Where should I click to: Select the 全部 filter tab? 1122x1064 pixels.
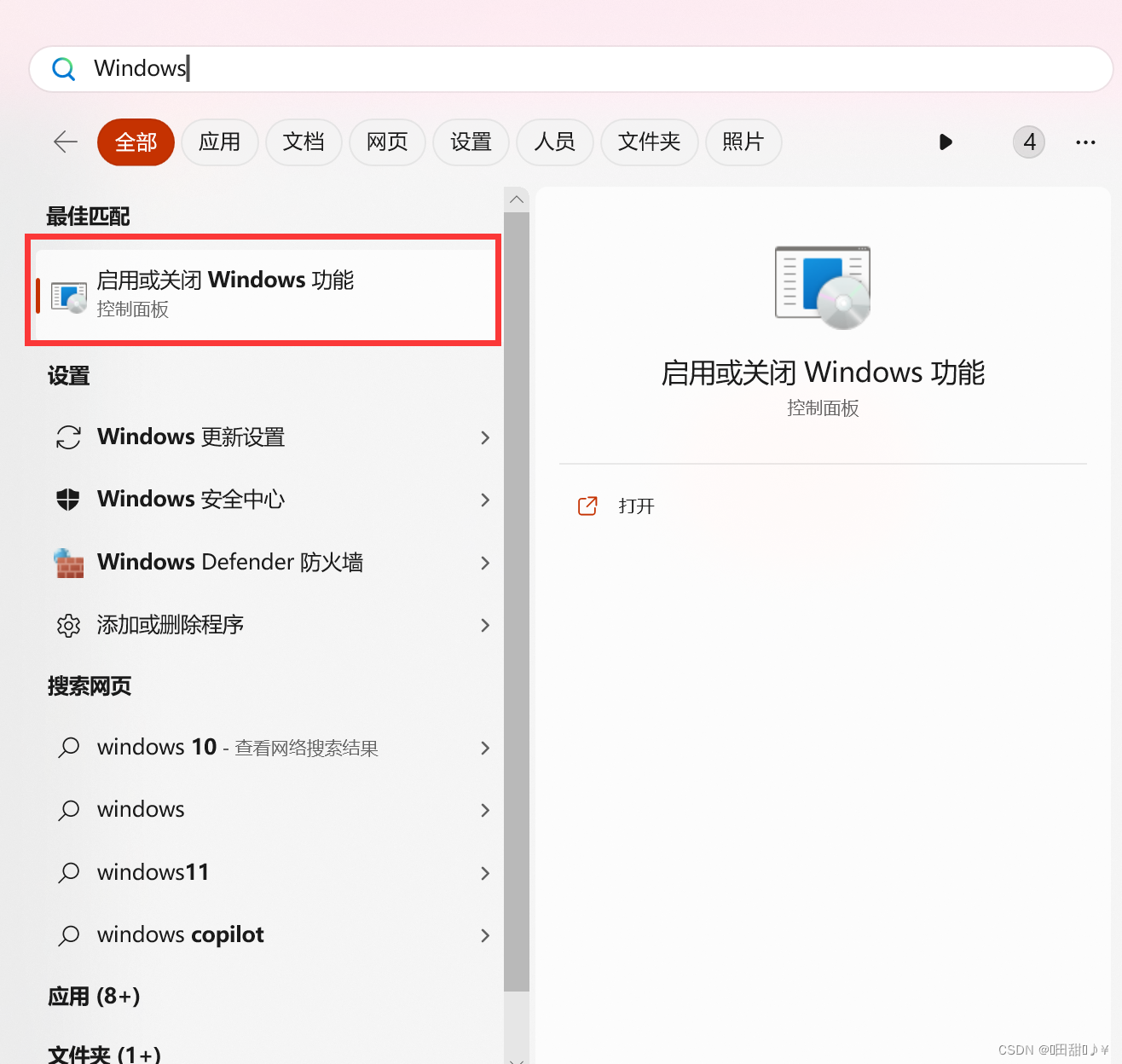tap(136, 142)
